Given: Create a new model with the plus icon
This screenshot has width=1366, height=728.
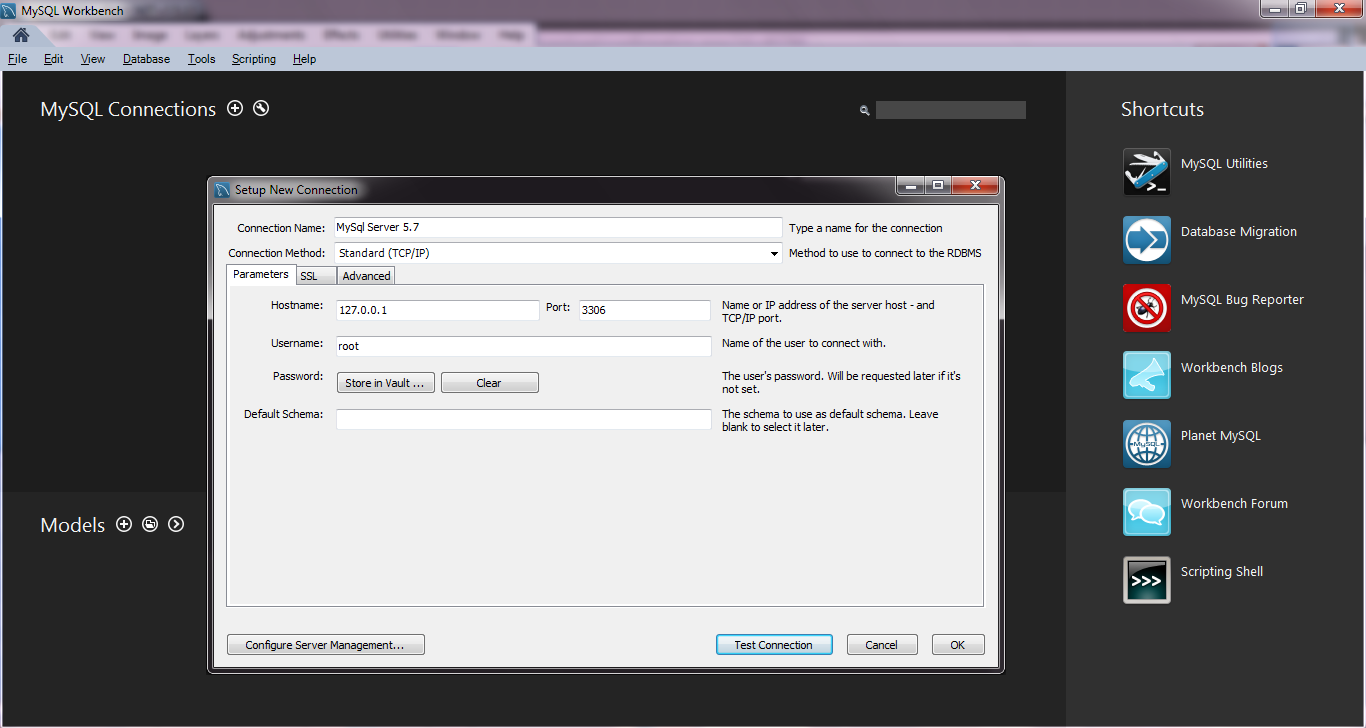Looking at the screenshot, I should 124,524.
